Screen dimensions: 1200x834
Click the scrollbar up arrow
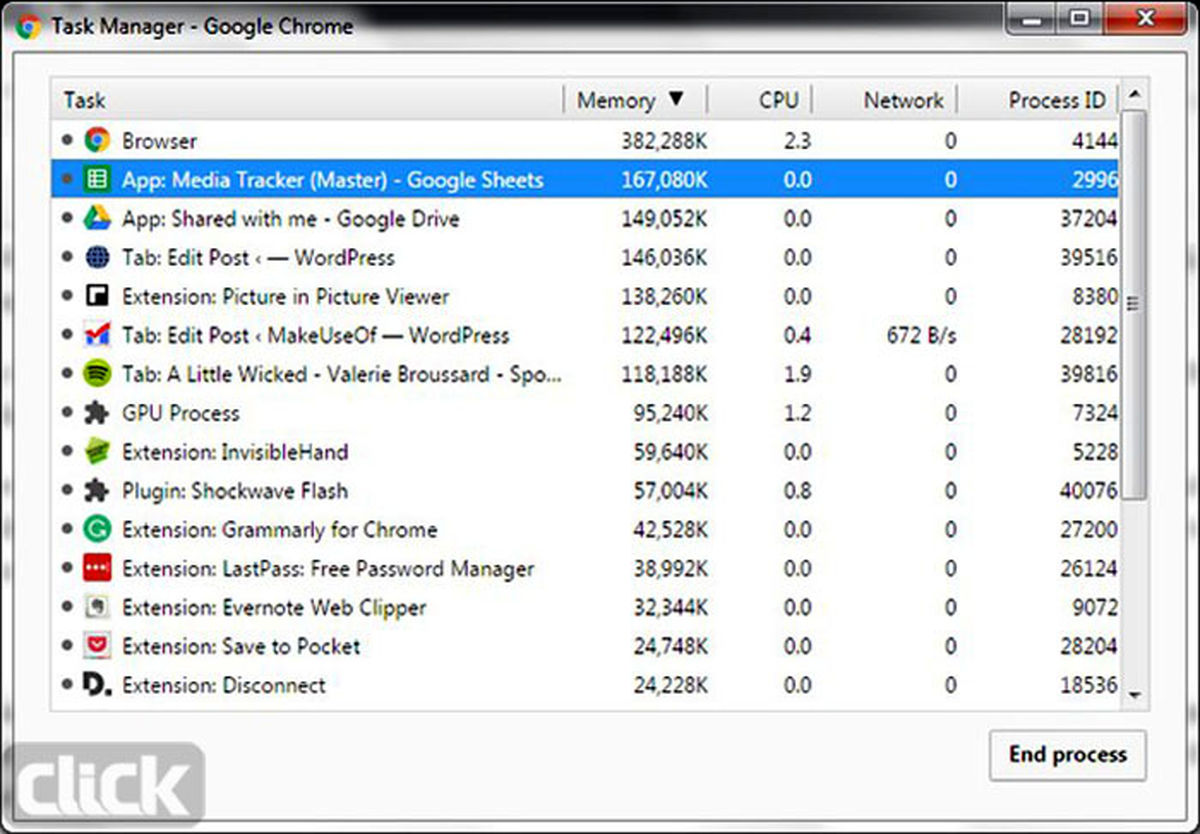(1134, 96)
